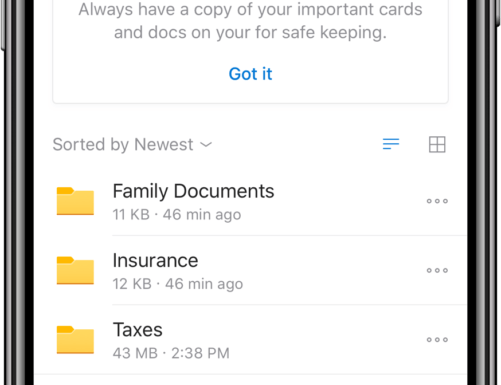Open the Sorted by Newest sort menu
501x385 pixels.
click(x=132, y=145)
